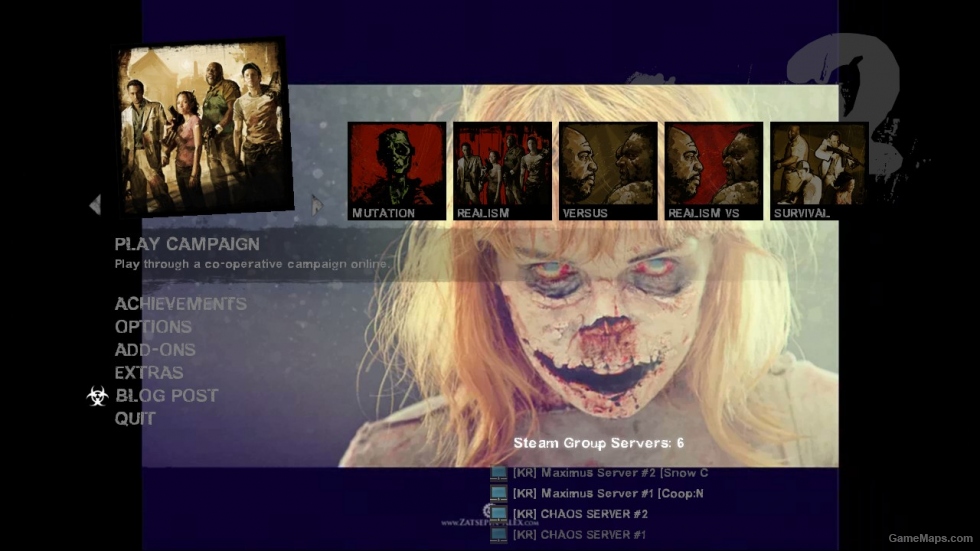980x551 pixels.
Task: Open the Achievements menu
Action: [181, 304]
